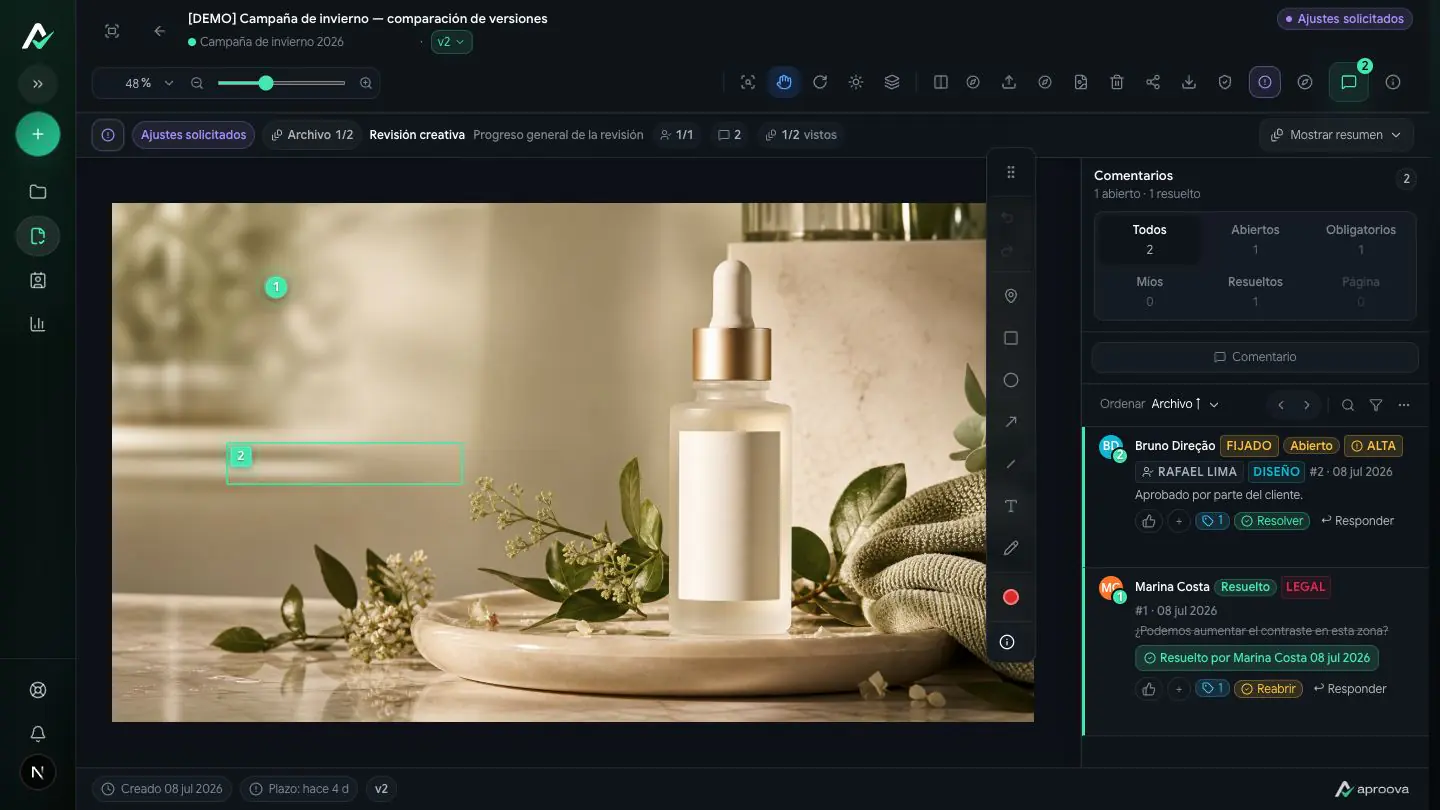Click the red color swatch in drawing toolbar
This screenshot has height=810, width=1440.
click(x=1011, y=597)
